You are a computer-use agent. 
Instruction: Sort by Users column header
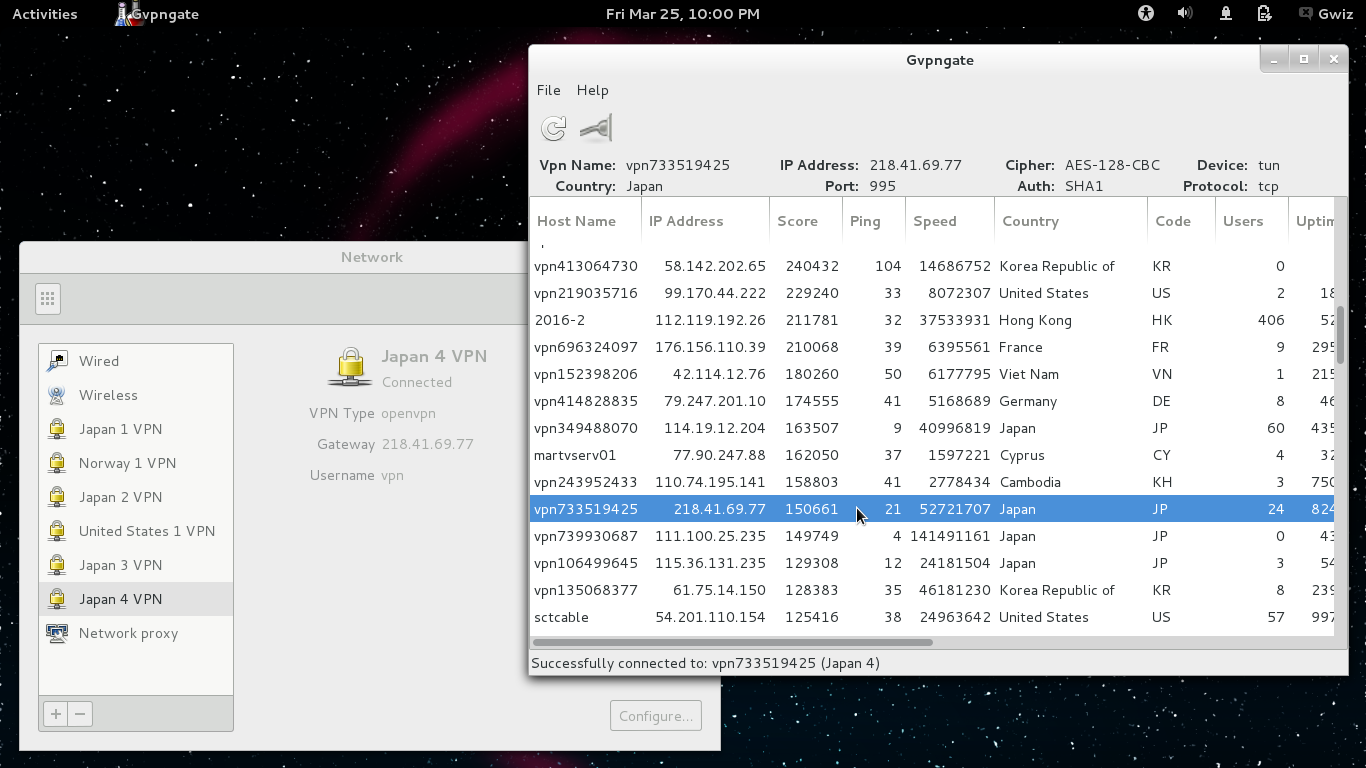(x=1251, y=221)
